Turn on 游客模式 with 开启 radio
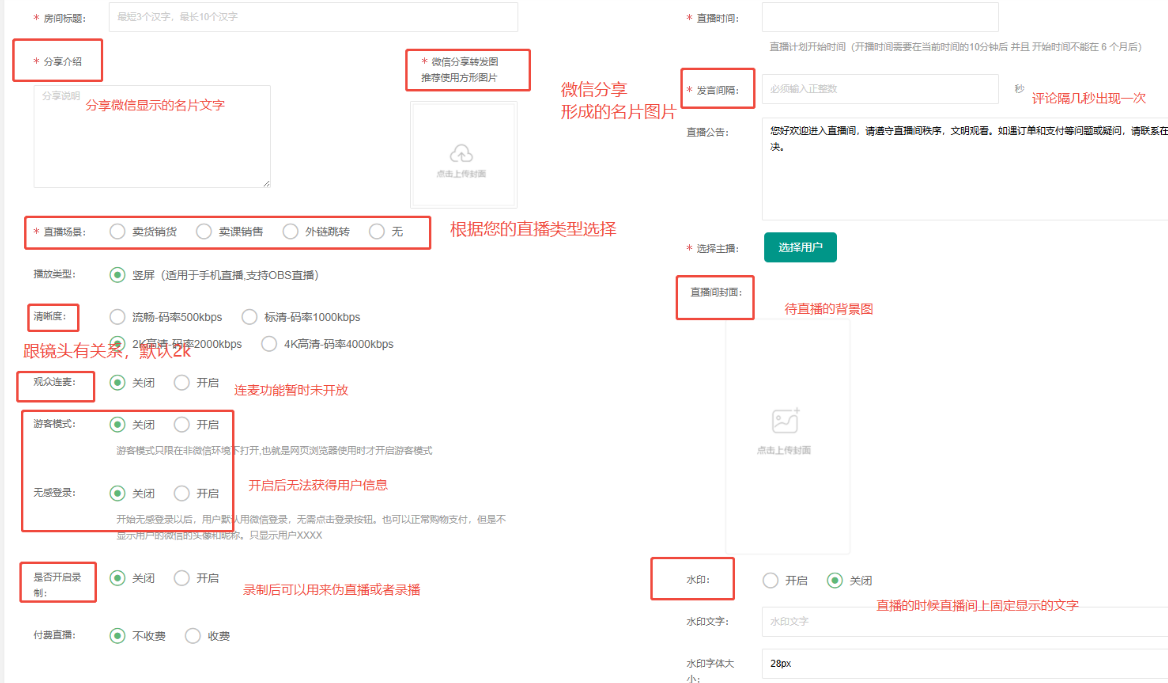1168x683 pixels. pos(182,424)
